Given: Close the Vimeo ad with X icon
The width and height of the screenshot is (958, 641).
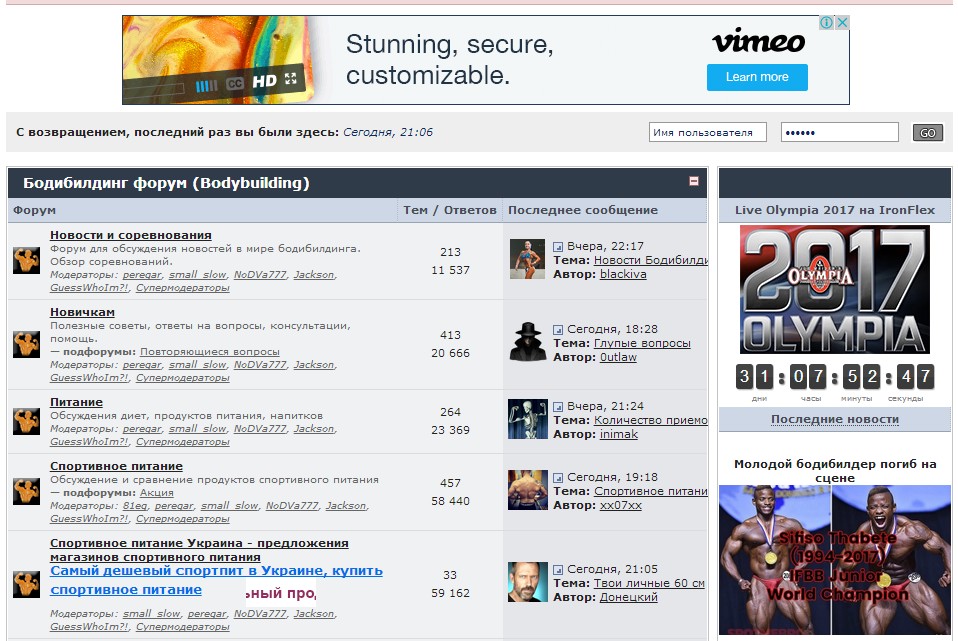Looking at the screenshot, I should pyautogui.click(x=842, y=23).
